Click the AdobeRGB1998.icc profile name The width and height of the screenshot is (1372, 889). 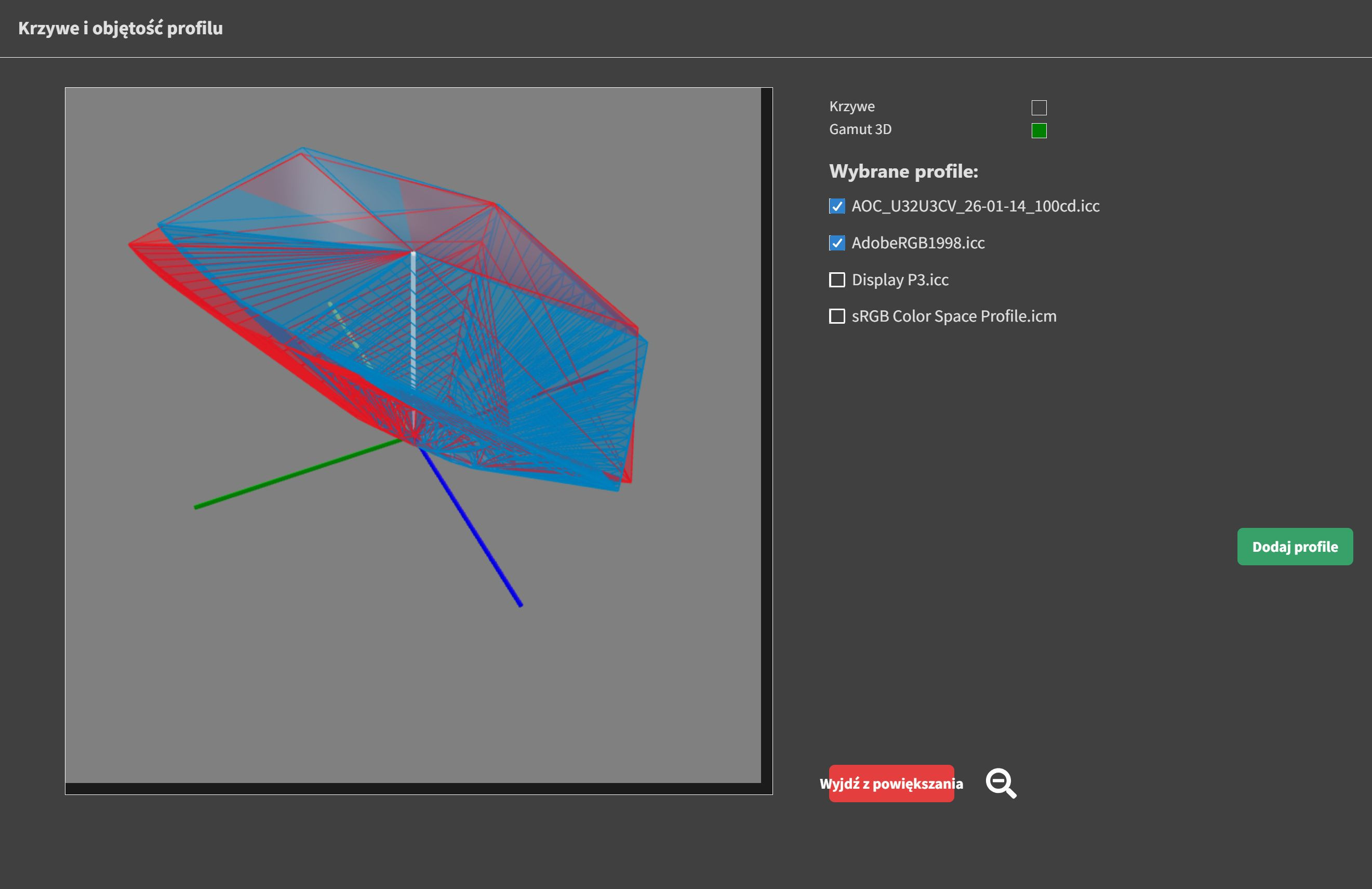[918, 243]
